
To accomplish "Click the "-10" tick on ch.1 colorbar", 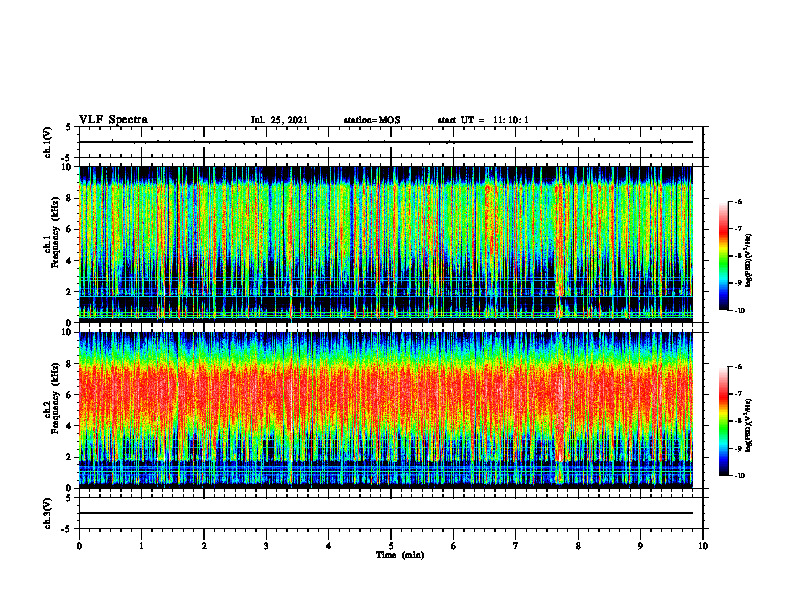I will tap(739, 311).
